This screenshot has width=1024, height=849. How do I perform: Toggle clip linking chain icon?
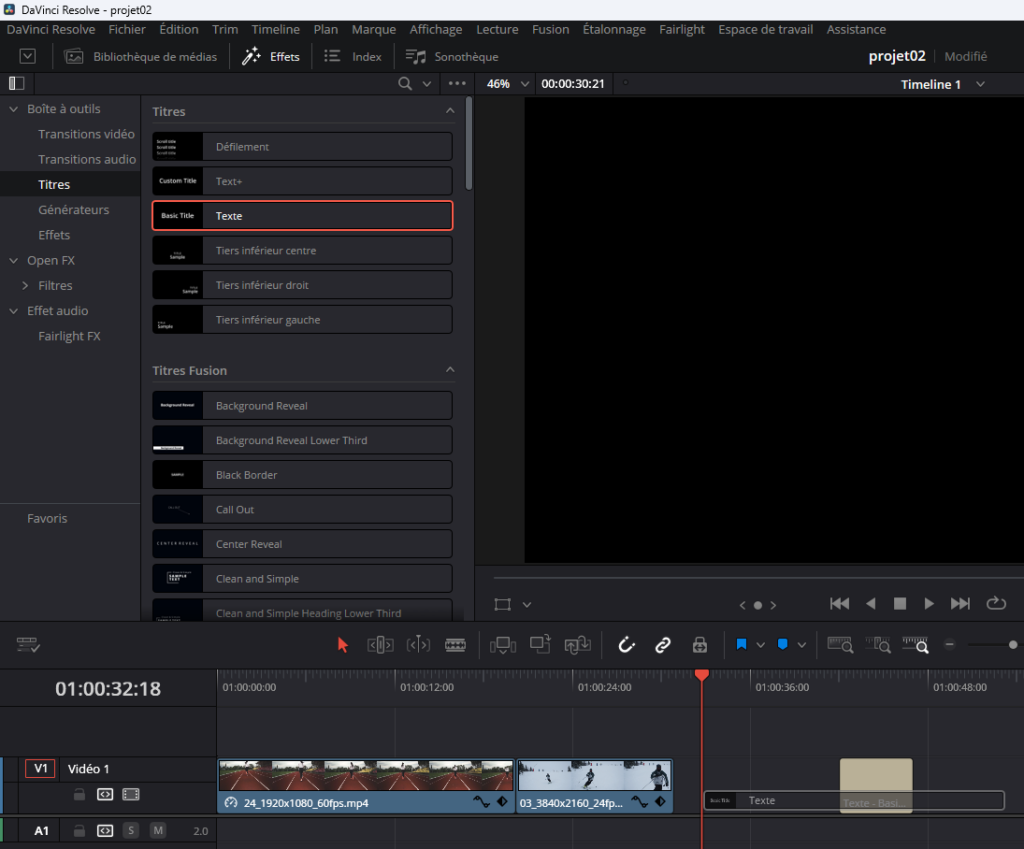coord(662,645)
